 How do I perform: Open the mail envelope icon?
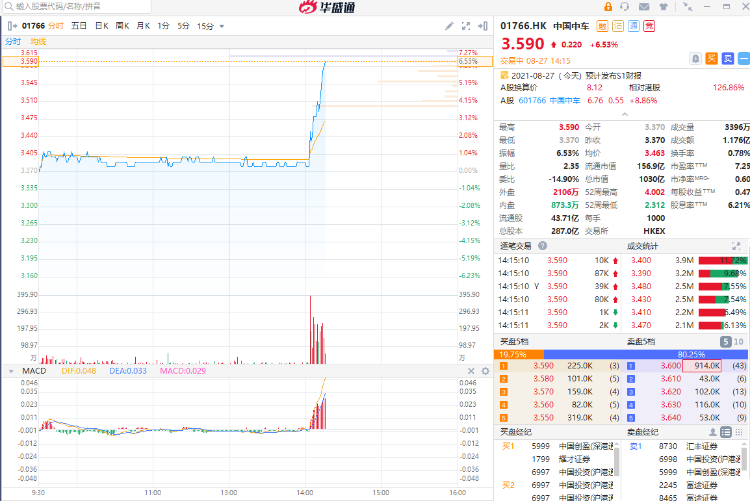coord(644,7)
